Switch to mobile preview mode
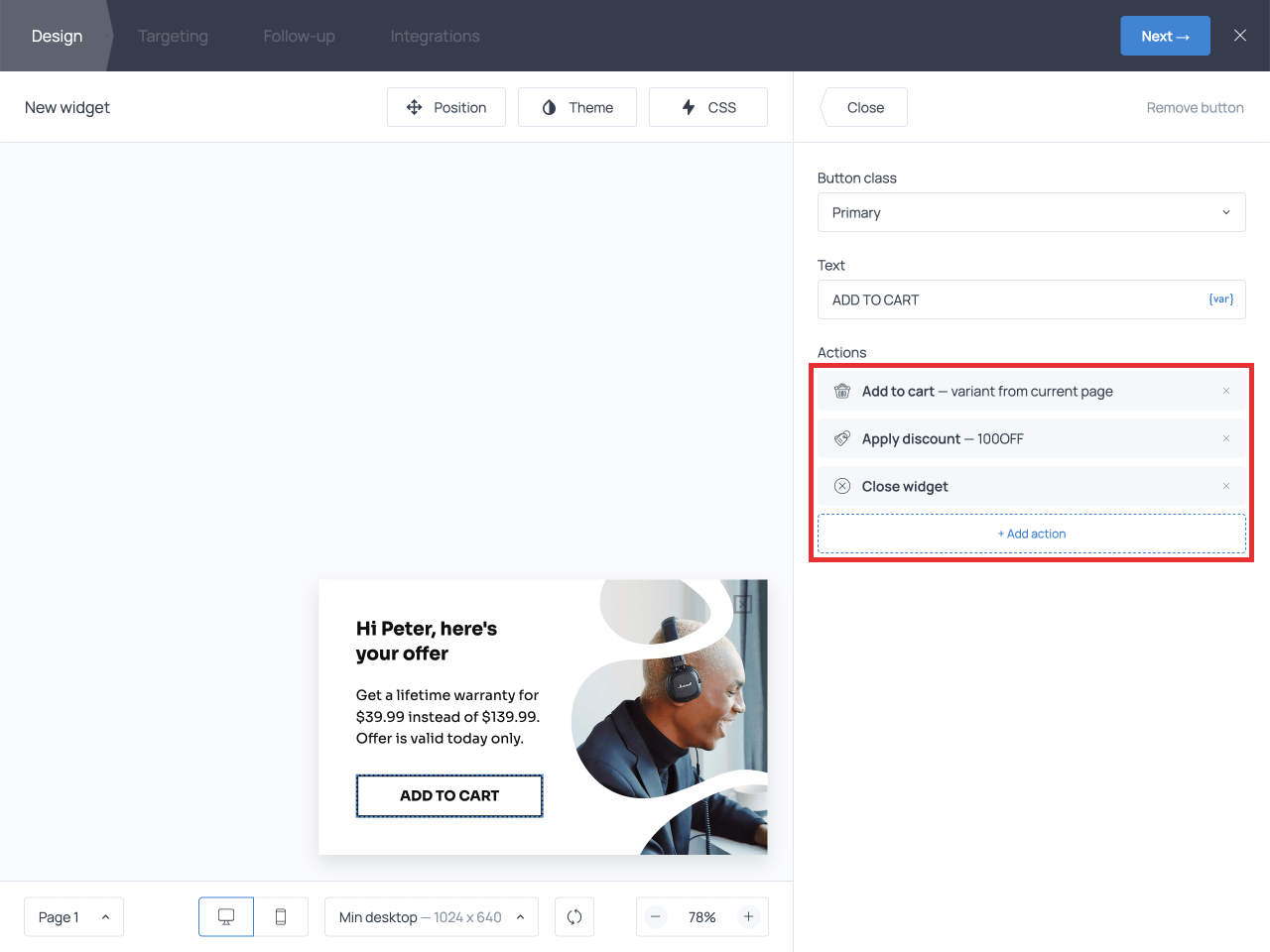This screenshot has width=1270, height=952. (281, 917)
